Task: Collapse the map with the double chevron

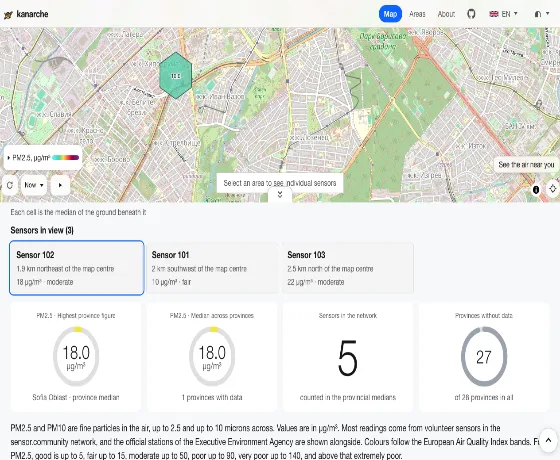Action: 280,195
